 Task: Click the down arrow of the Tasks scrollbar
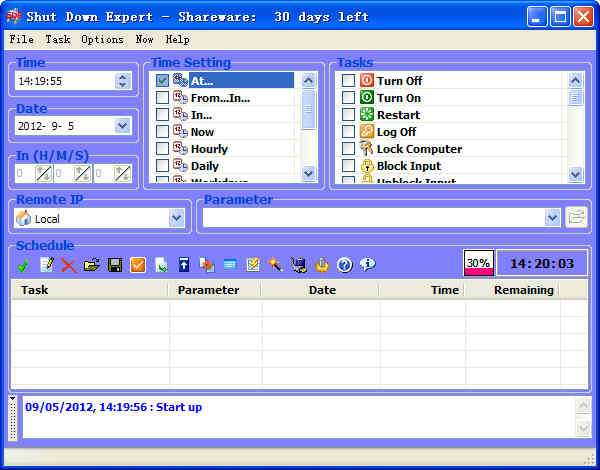[x=575, y=175]
